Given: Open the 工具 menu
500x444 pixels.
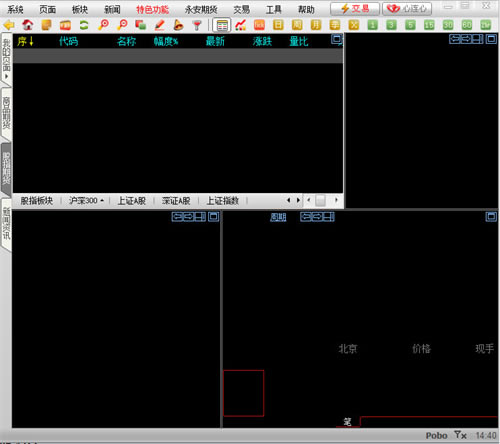Looking at the screenshot, I should pos(274,9).
